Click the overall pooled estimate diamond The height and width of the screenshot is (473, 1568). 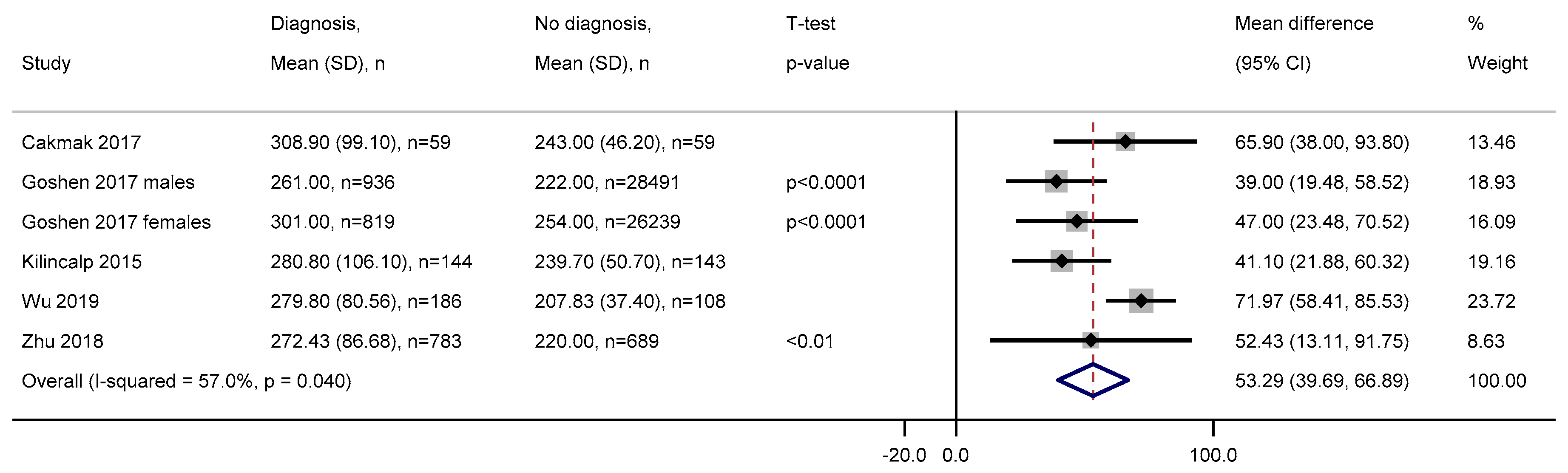[1093, 380]
